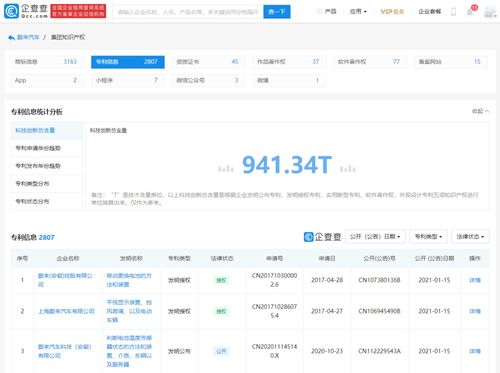This screenshot has height=373, width=500.
Task: Click the blue 公开 status tag in row 3
Action: coord(221,351)
